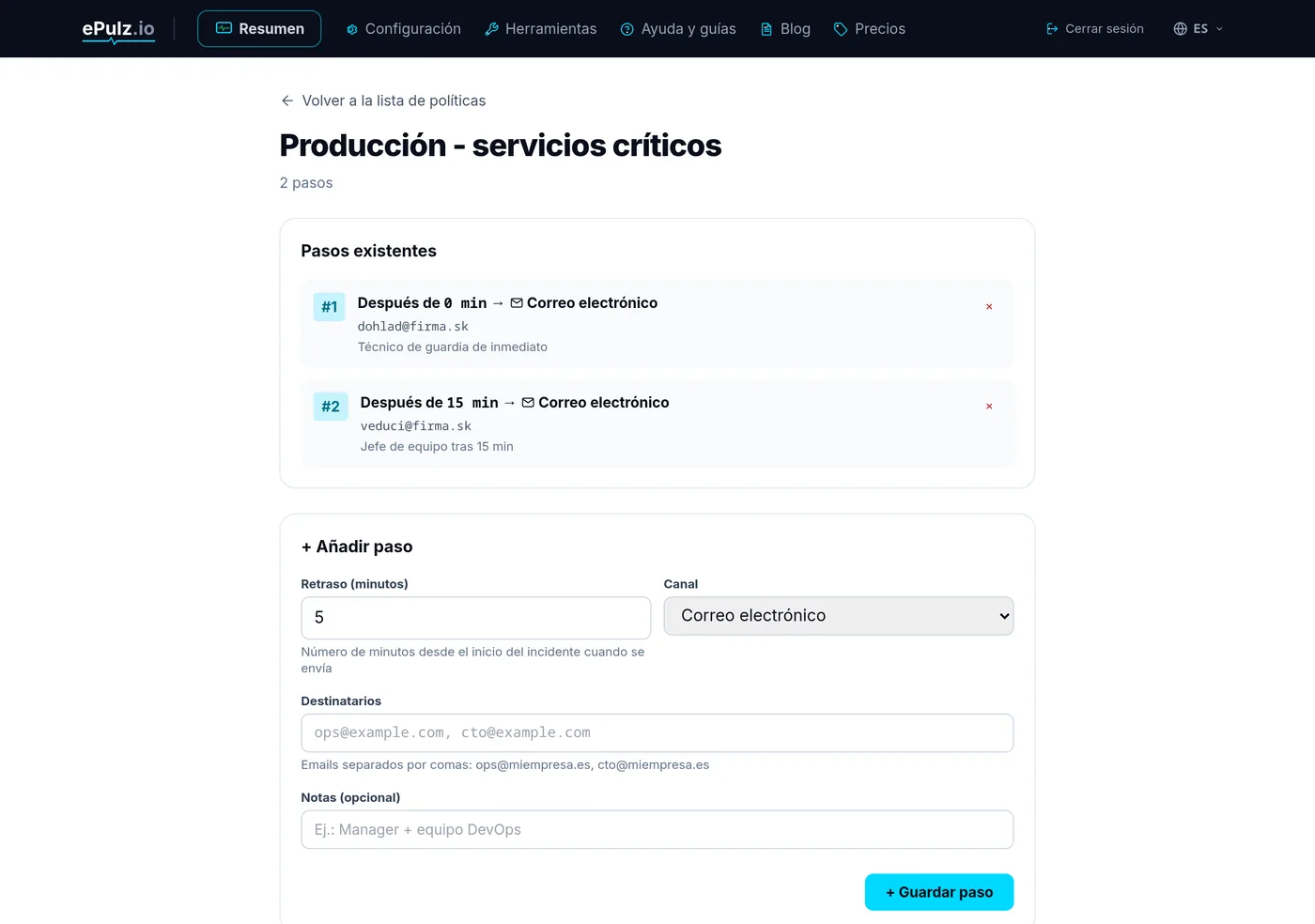Click the globe language icon

[x=1181, y=29]
